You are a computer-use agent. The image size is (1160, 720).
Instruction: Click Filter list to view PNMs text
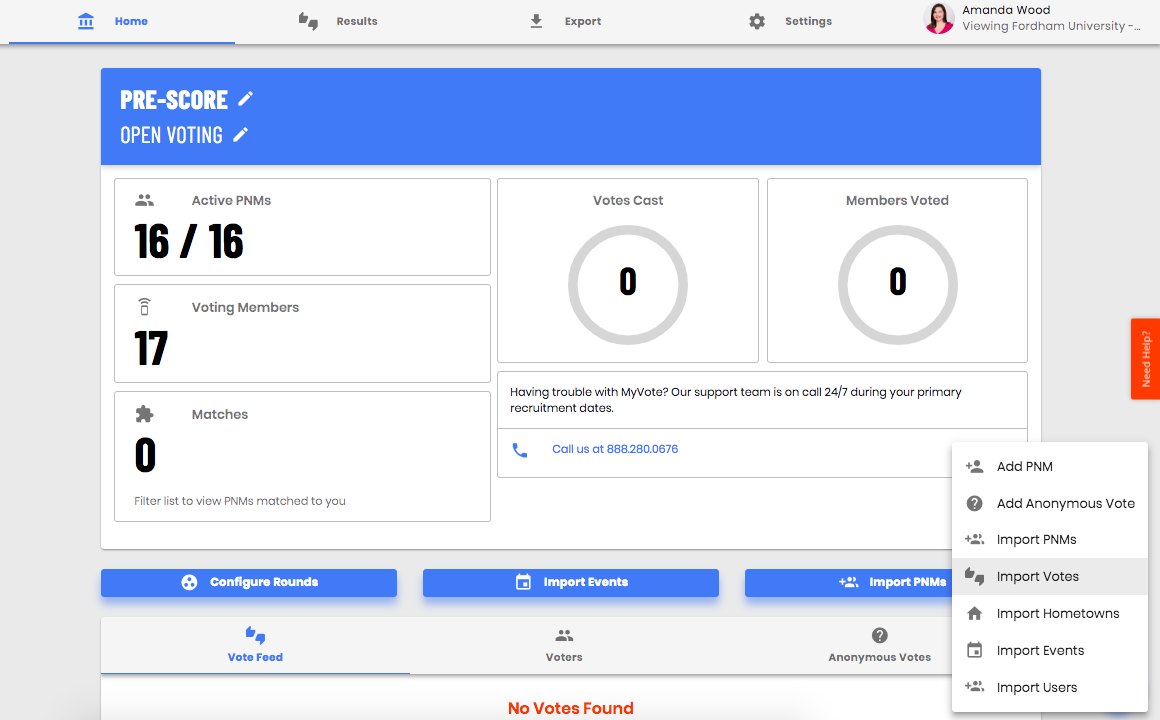point(240,501)
